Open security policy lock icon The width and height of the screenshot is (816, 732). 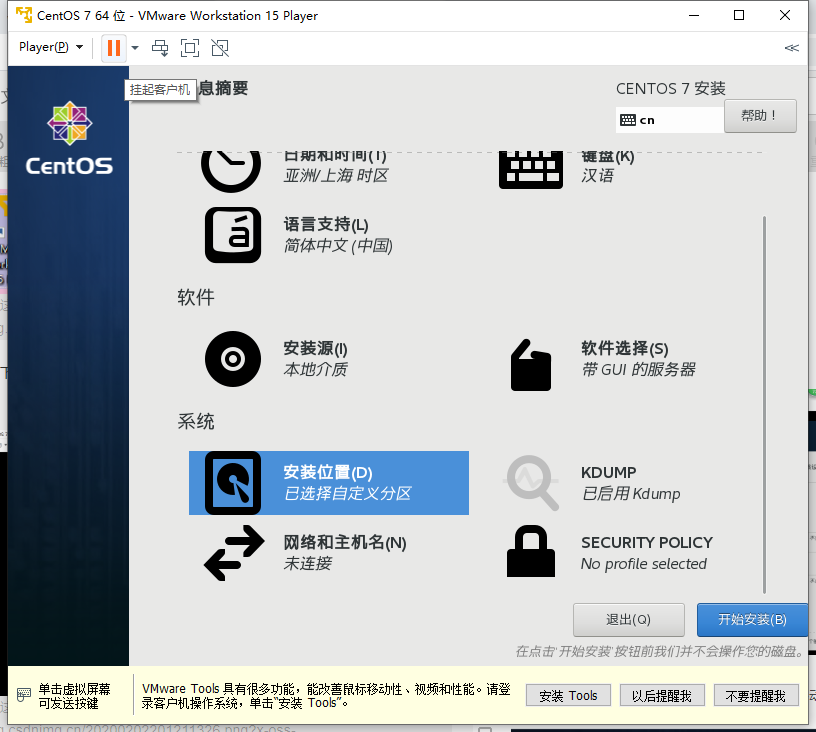coord(531,551)
